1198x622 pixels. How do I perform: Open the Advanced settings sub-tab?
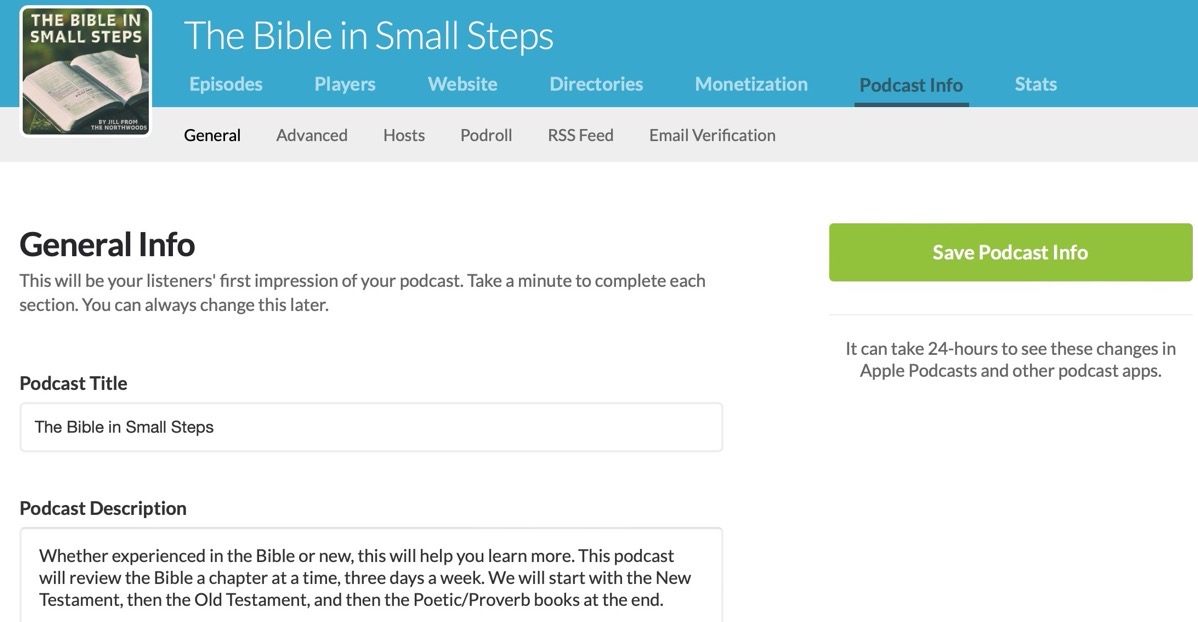[x=312, y=135]
